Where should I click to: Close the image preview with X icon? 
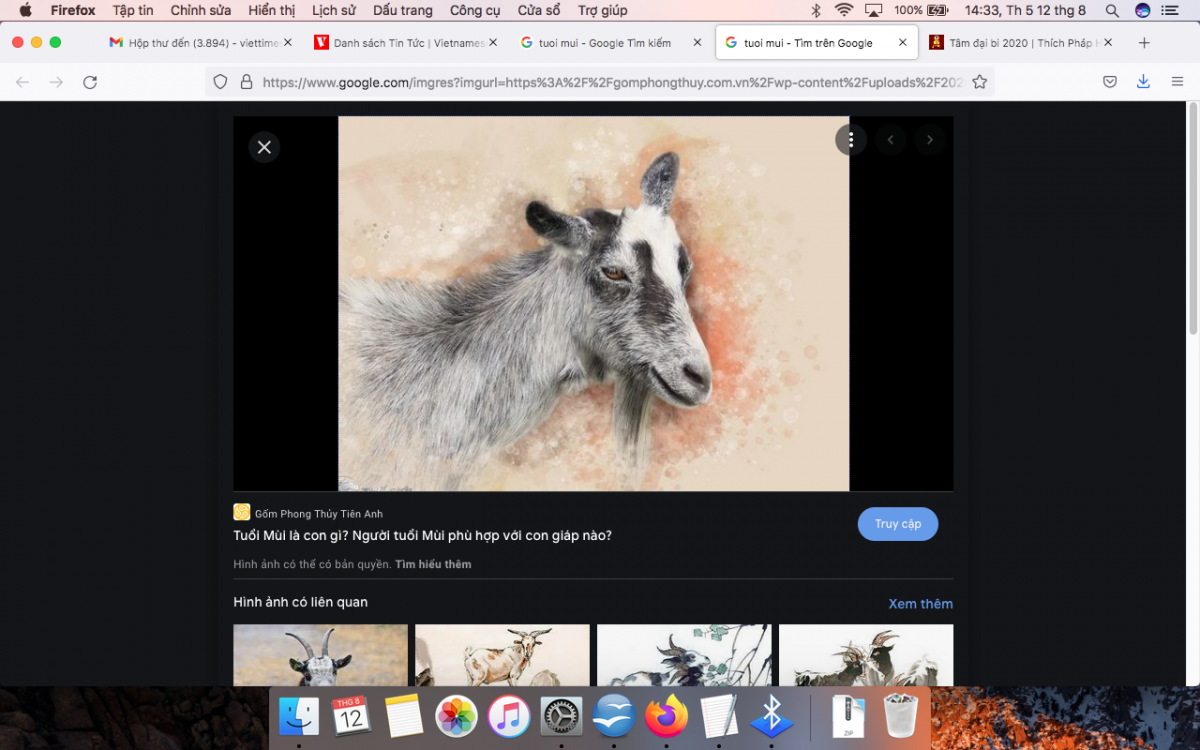click(x=264, y=147)
